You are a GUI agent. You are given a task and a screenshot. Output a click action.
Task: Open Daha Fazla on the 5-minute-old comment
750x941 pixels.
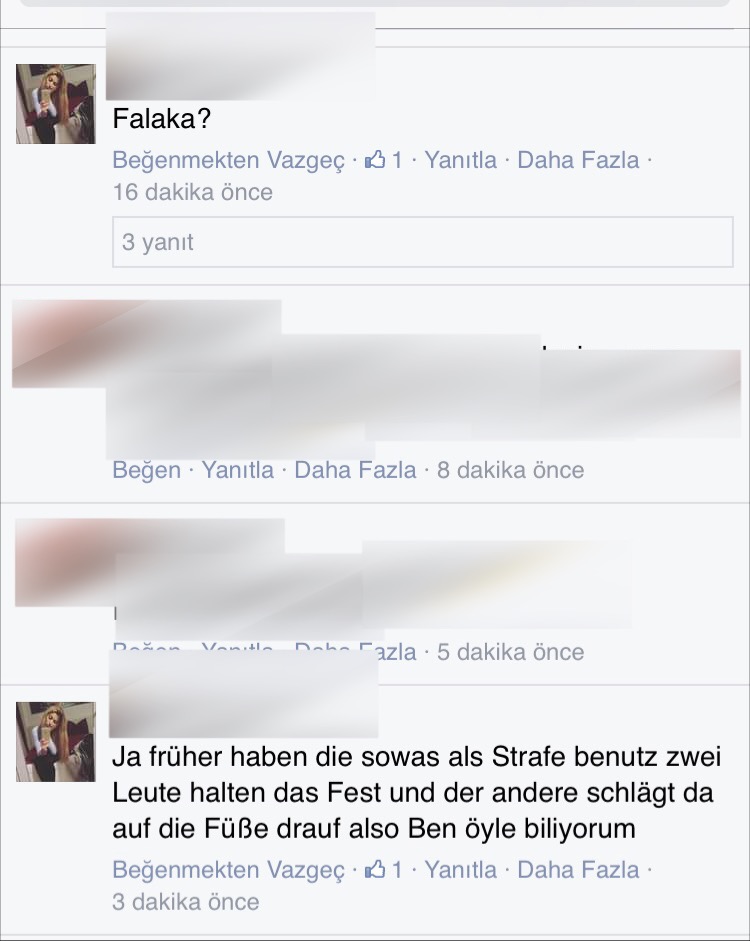pos(355,652)
